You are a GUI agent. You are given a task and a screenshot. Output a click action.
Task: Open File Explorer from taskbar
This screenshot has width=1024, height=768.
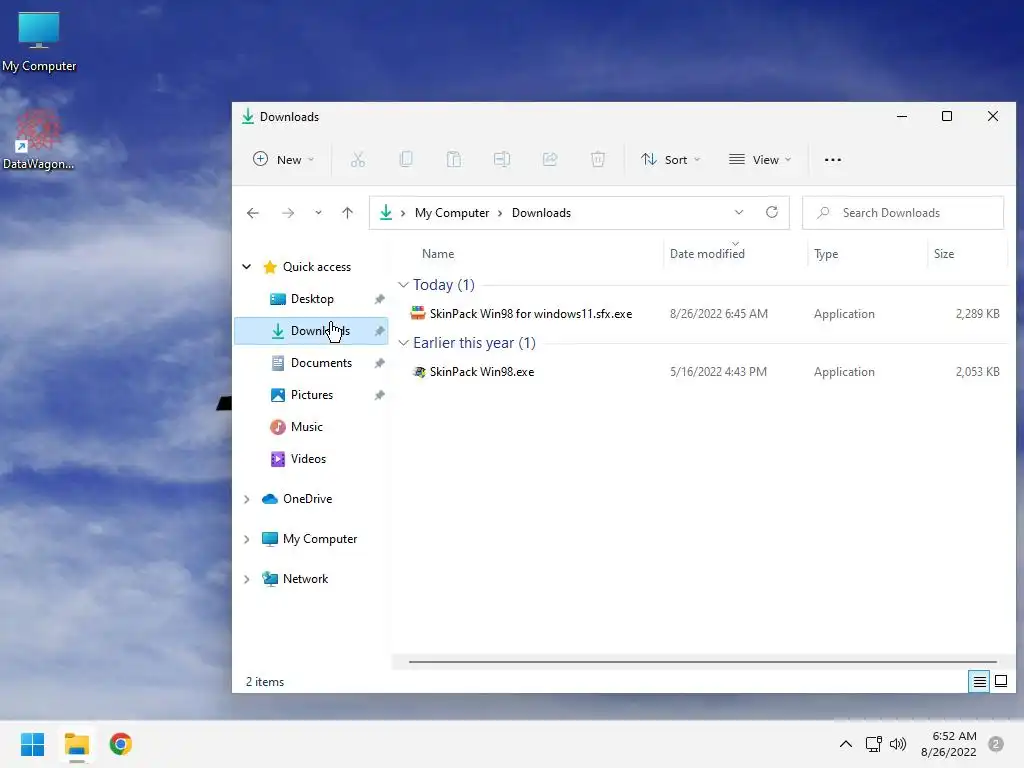click(77, 744)
